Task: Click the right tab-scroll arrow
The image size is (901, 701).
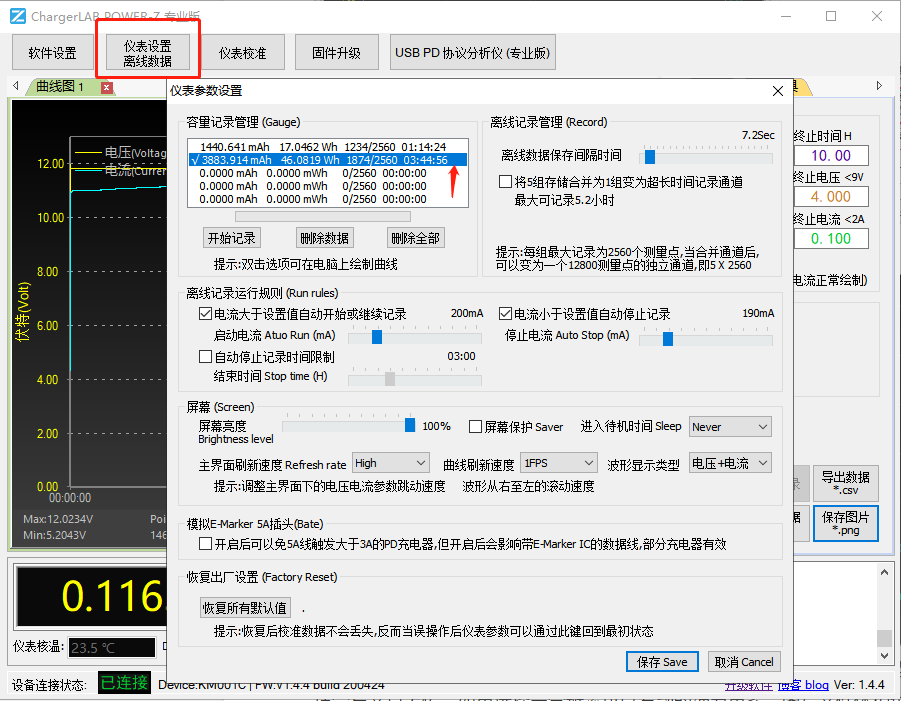Action: coord(880,86)
